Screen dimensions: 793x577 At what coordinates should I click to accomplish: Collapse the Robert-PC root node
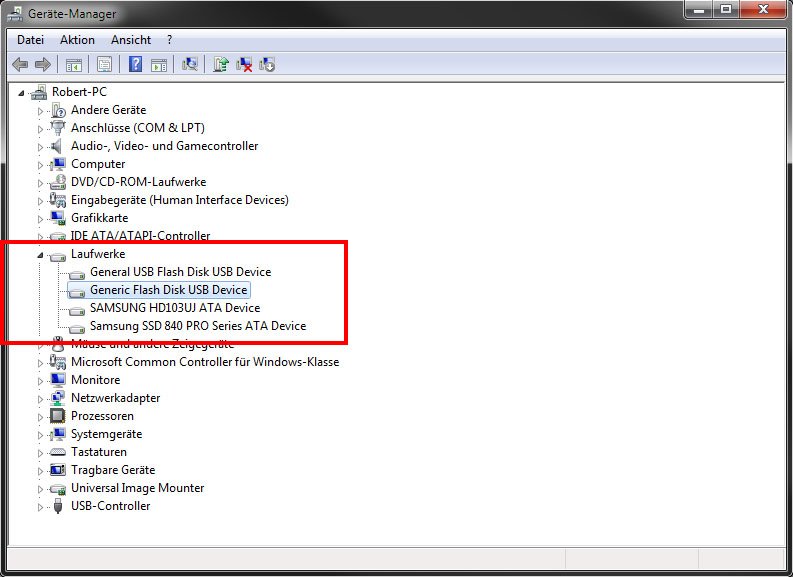tap(22, 92)
